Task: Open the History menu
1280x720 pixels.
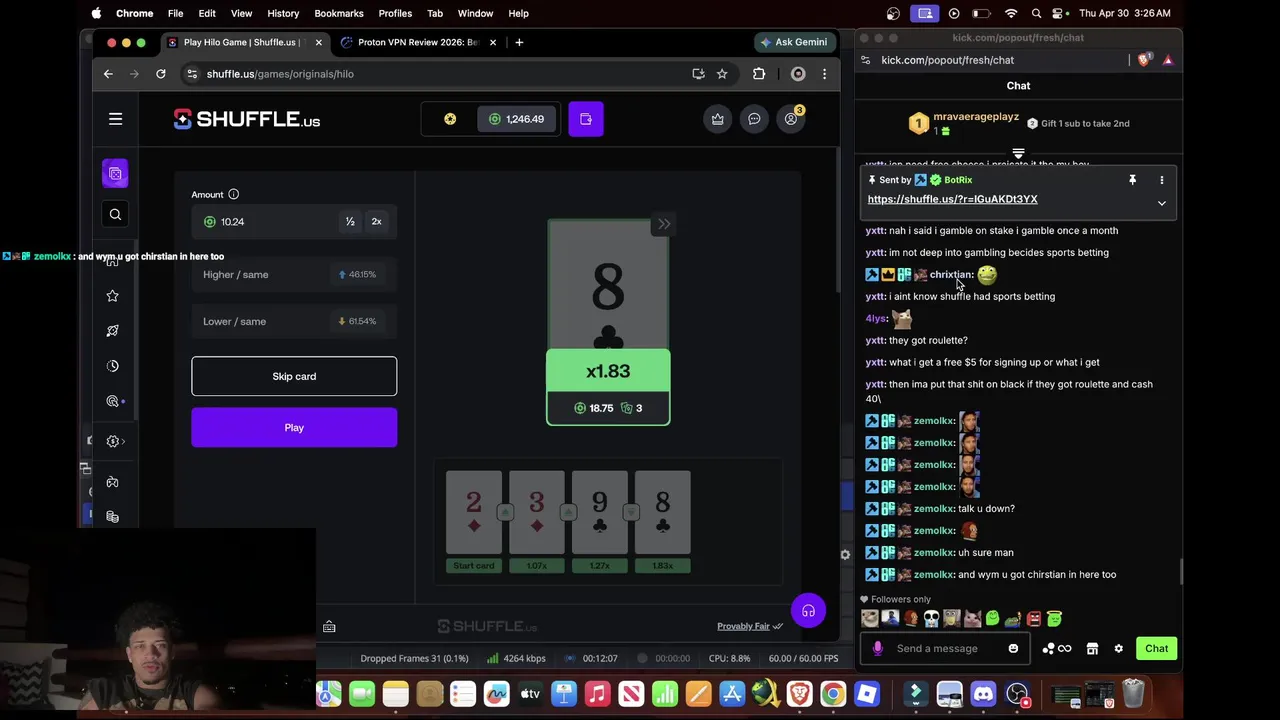Action: pyautogui.click(x=283, y=13)
